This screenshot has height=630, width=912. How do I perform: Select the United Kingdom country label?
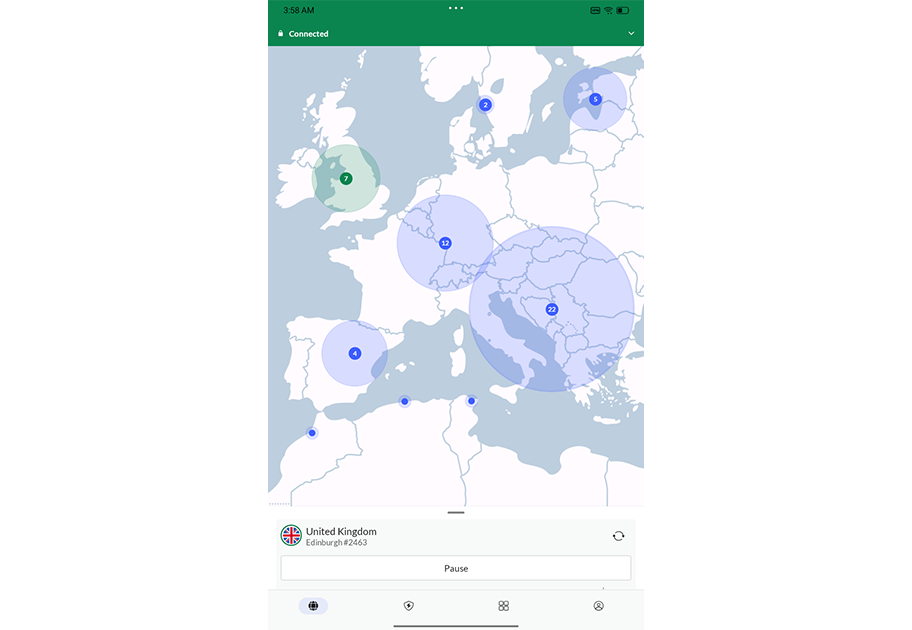[341, 531]
